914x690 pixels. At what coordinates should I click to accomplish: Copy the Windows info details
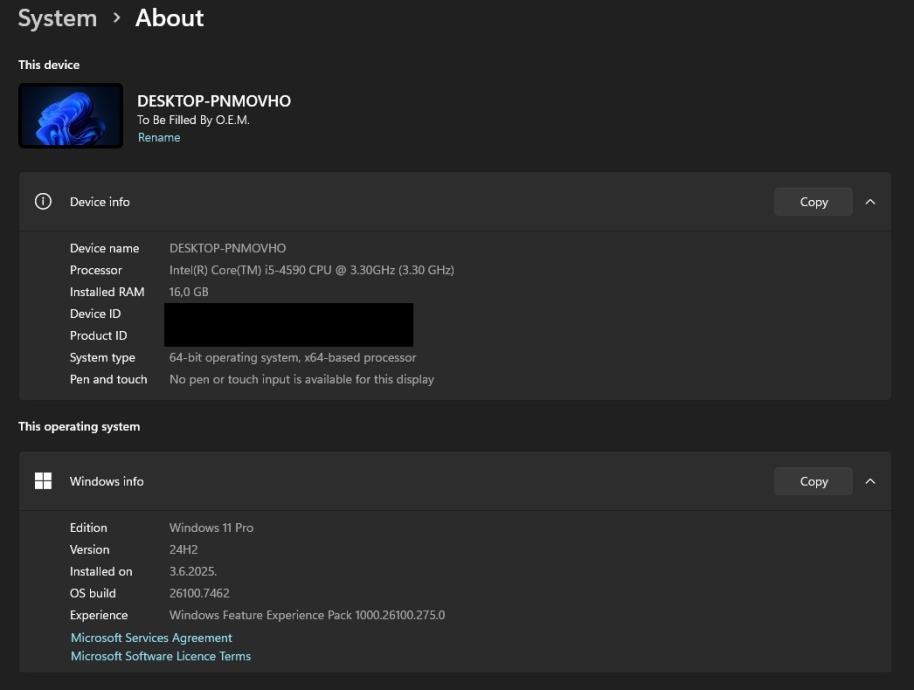pyautogui.click(x=813, y=482)
